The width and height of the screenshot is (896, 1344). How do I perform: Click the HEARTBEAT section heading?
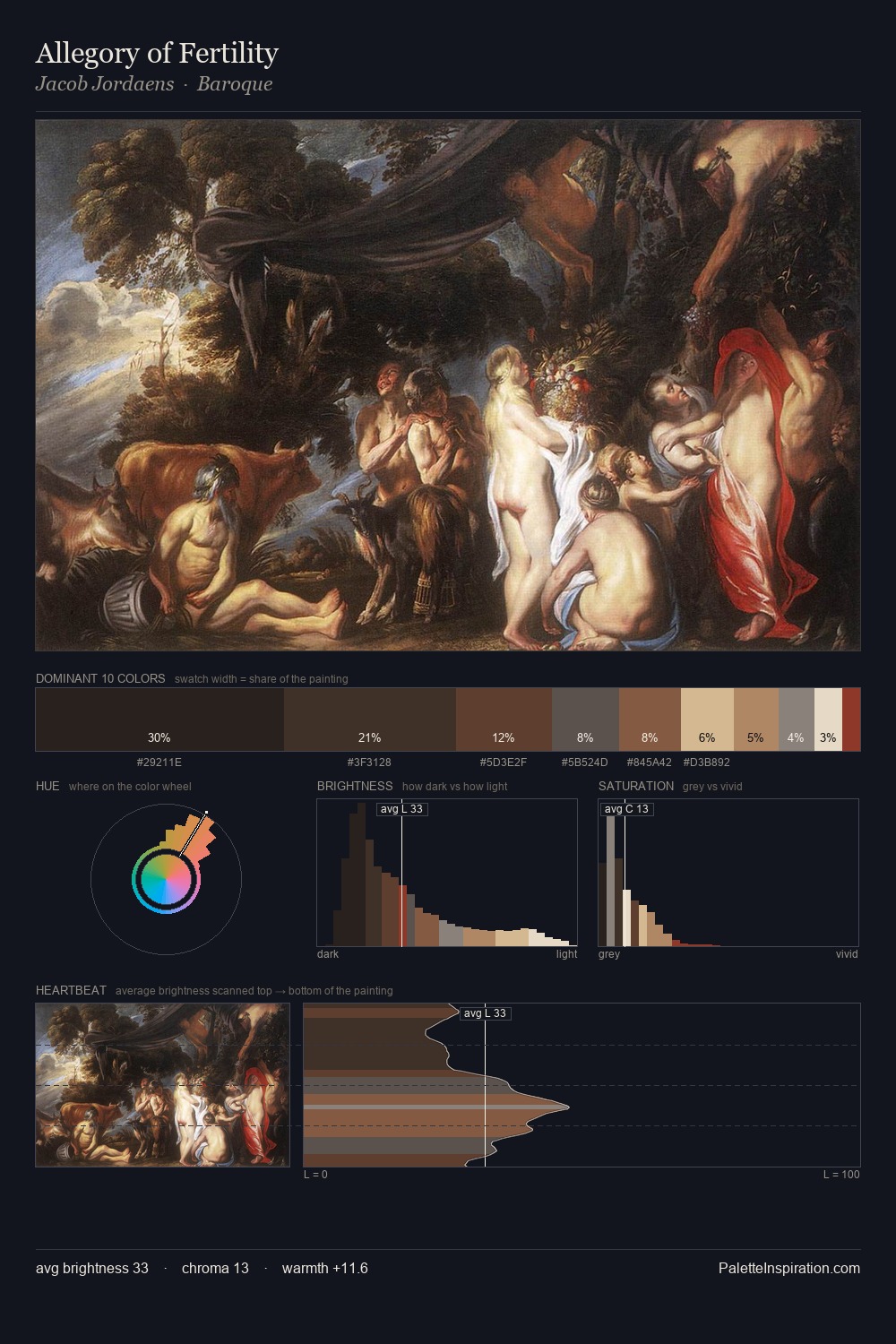(71, 990)
